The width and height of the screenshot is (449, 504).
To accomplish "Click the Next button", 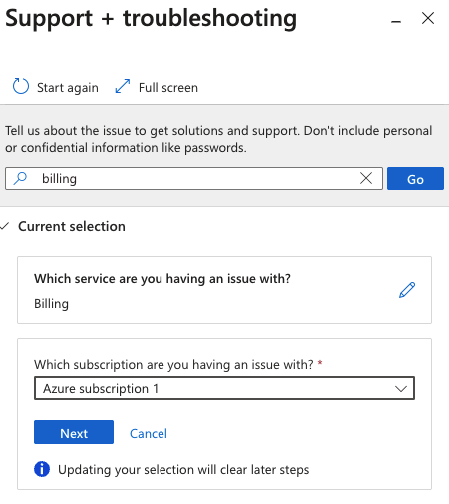I will [x=74, y=432].
